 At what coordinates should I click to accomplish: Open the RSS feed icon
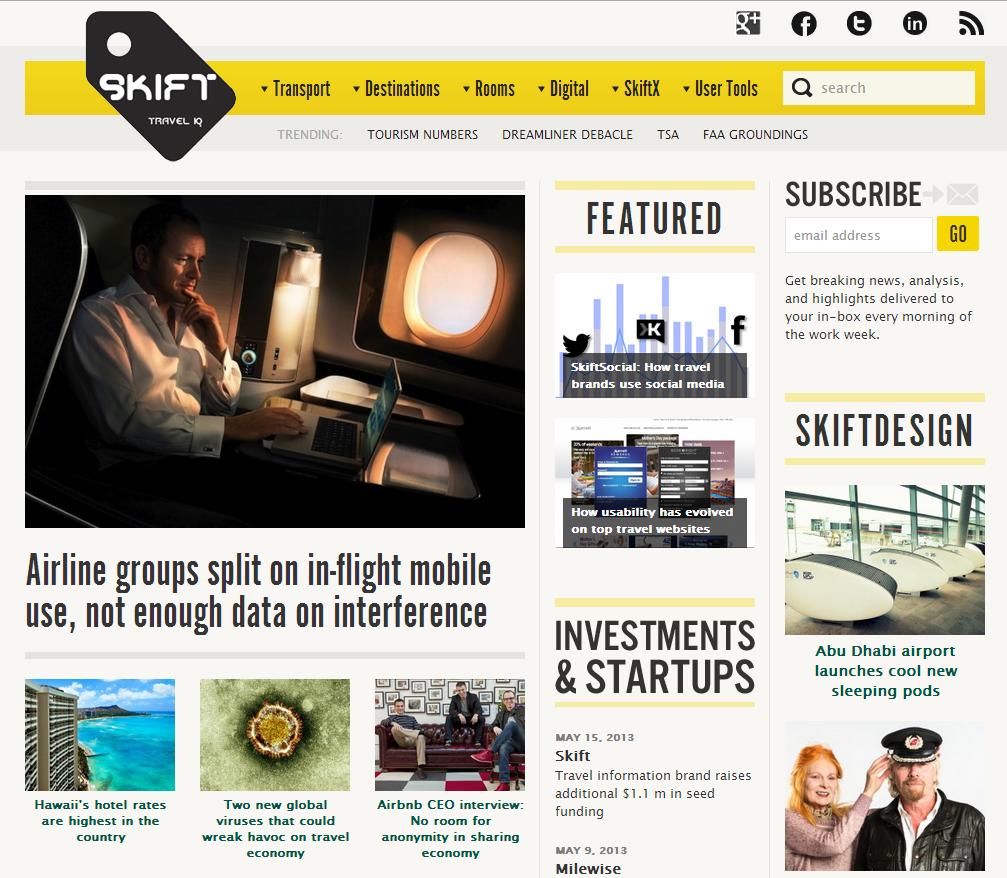[970, 24]
